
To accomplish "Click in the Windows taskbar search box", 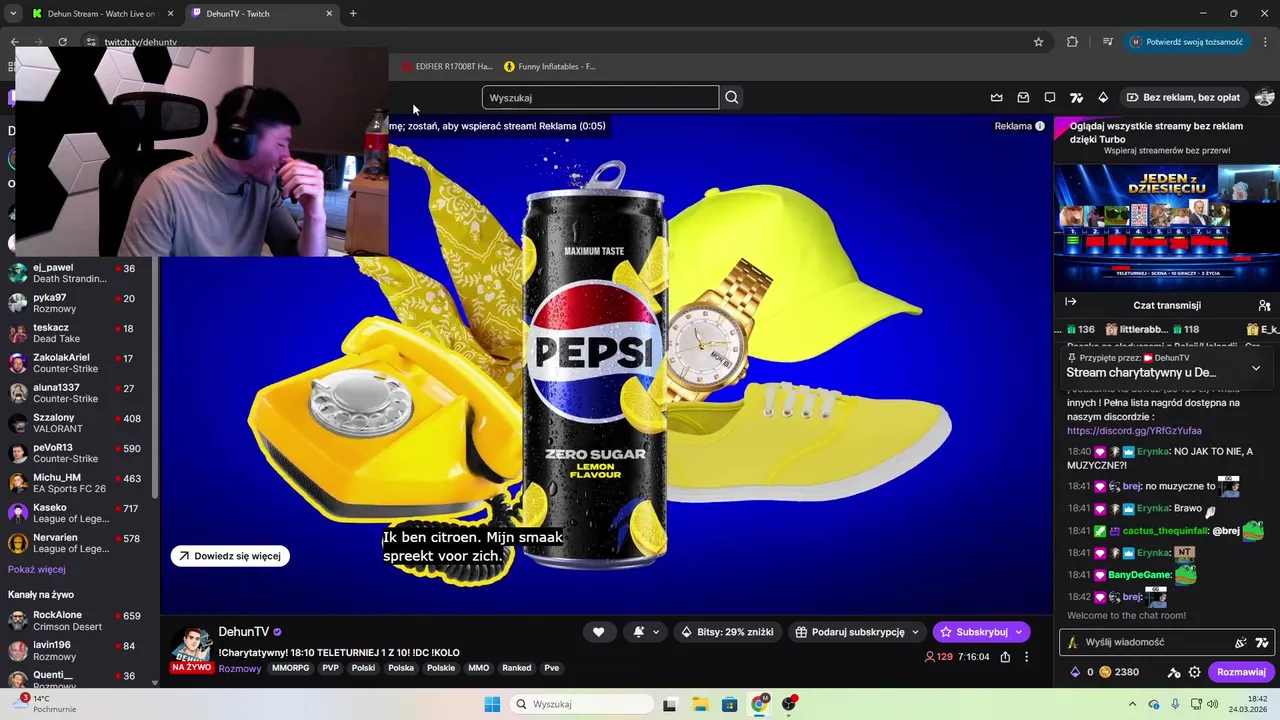I will [581, 704].
